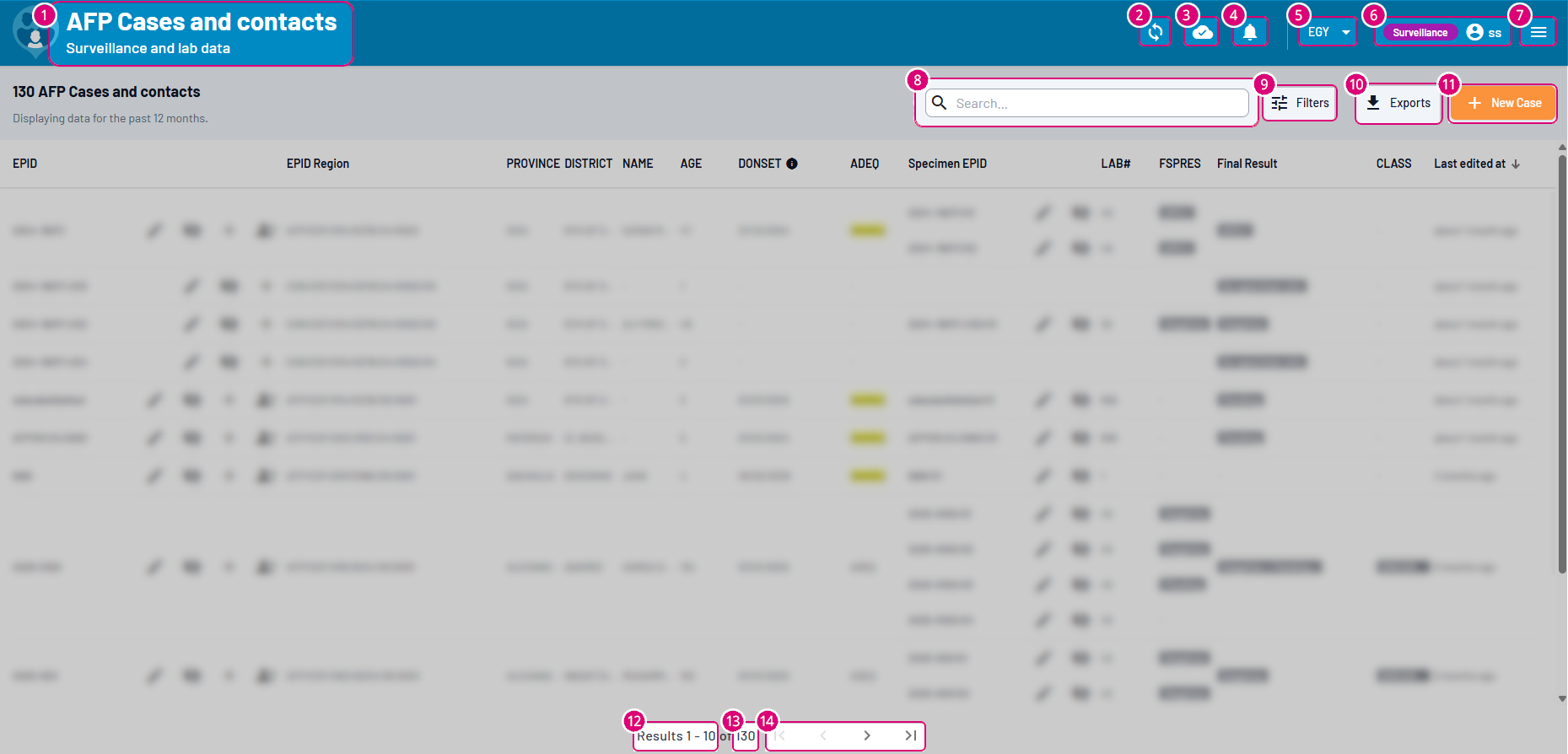Click the AFP Cases and contacts title
The width and height of the screenshot is (1568, 754).
click(201, 23)
